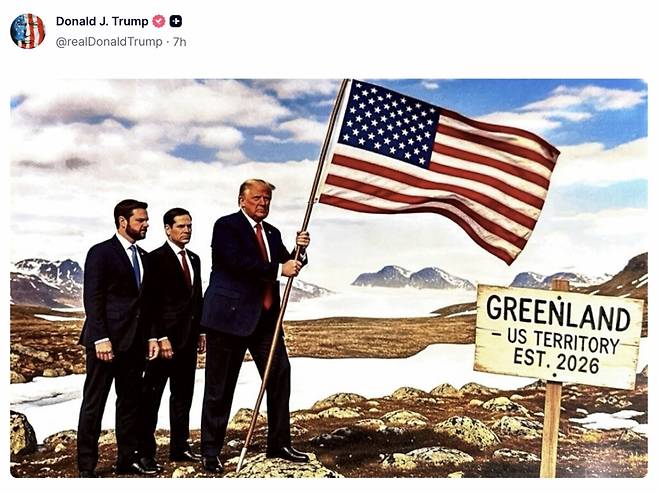Click the distant mountain ridge right of flagpole

pyautogui.click(x=413, y=277)
